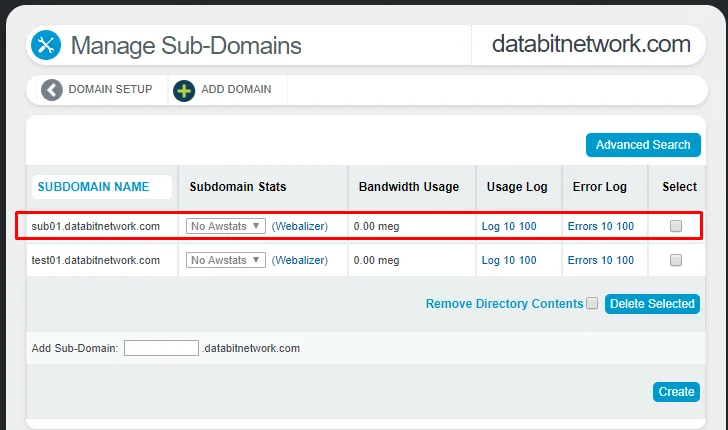The height and width of the screenshot is (430, 728).
Task: Open the Awstats dropdown for sub01
Action: point(226,226)
